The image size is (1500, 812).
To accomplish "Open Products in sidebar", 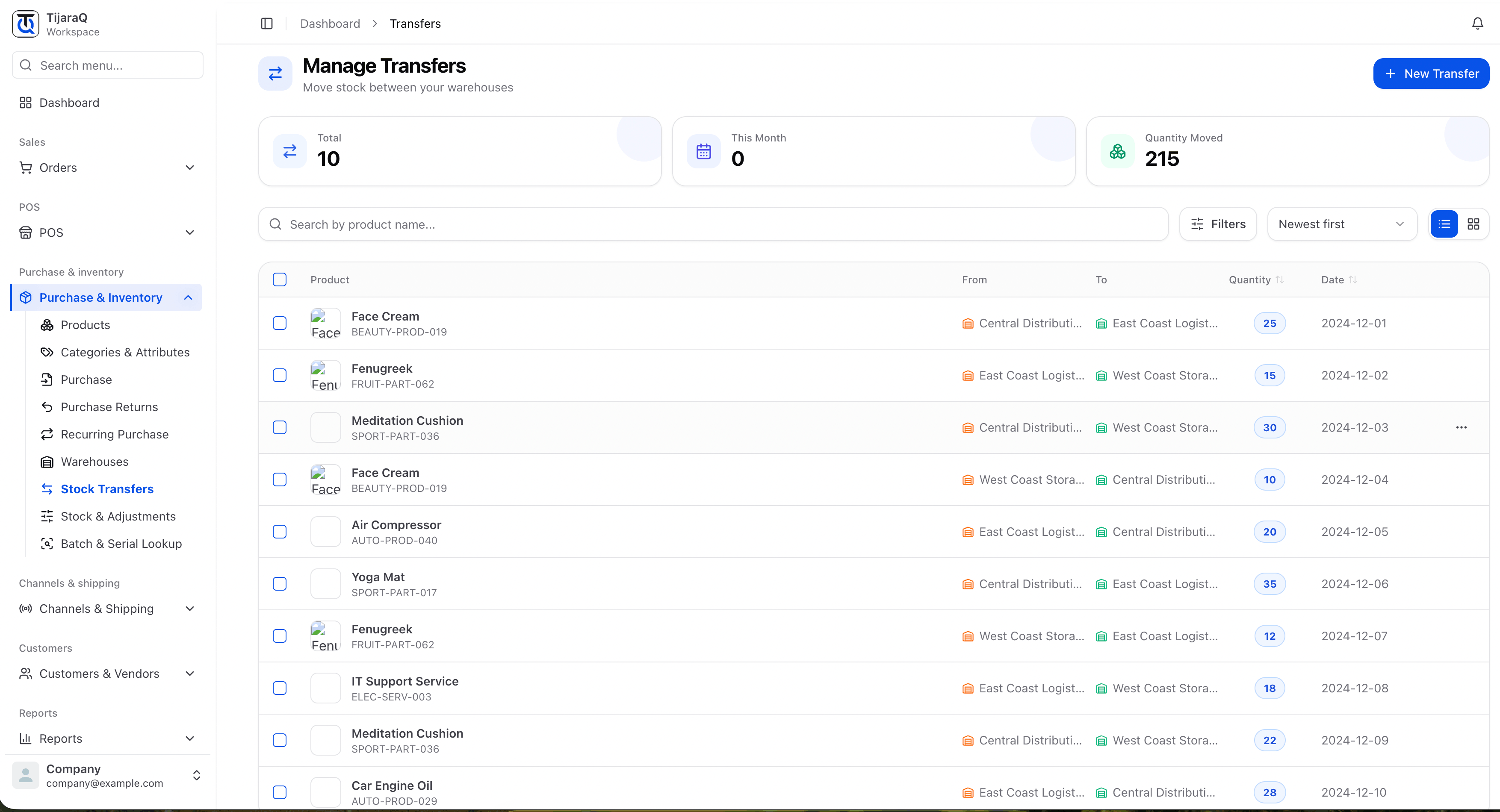I will click(x=85, y=325).
